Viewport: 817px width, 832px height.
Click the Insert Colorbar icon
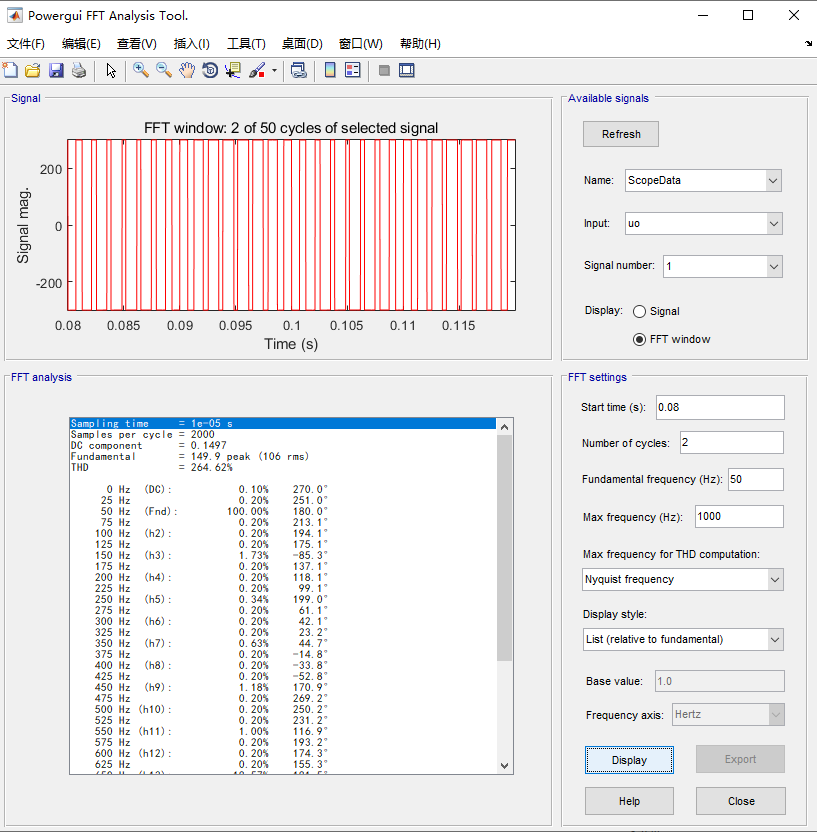pos(329,70)
